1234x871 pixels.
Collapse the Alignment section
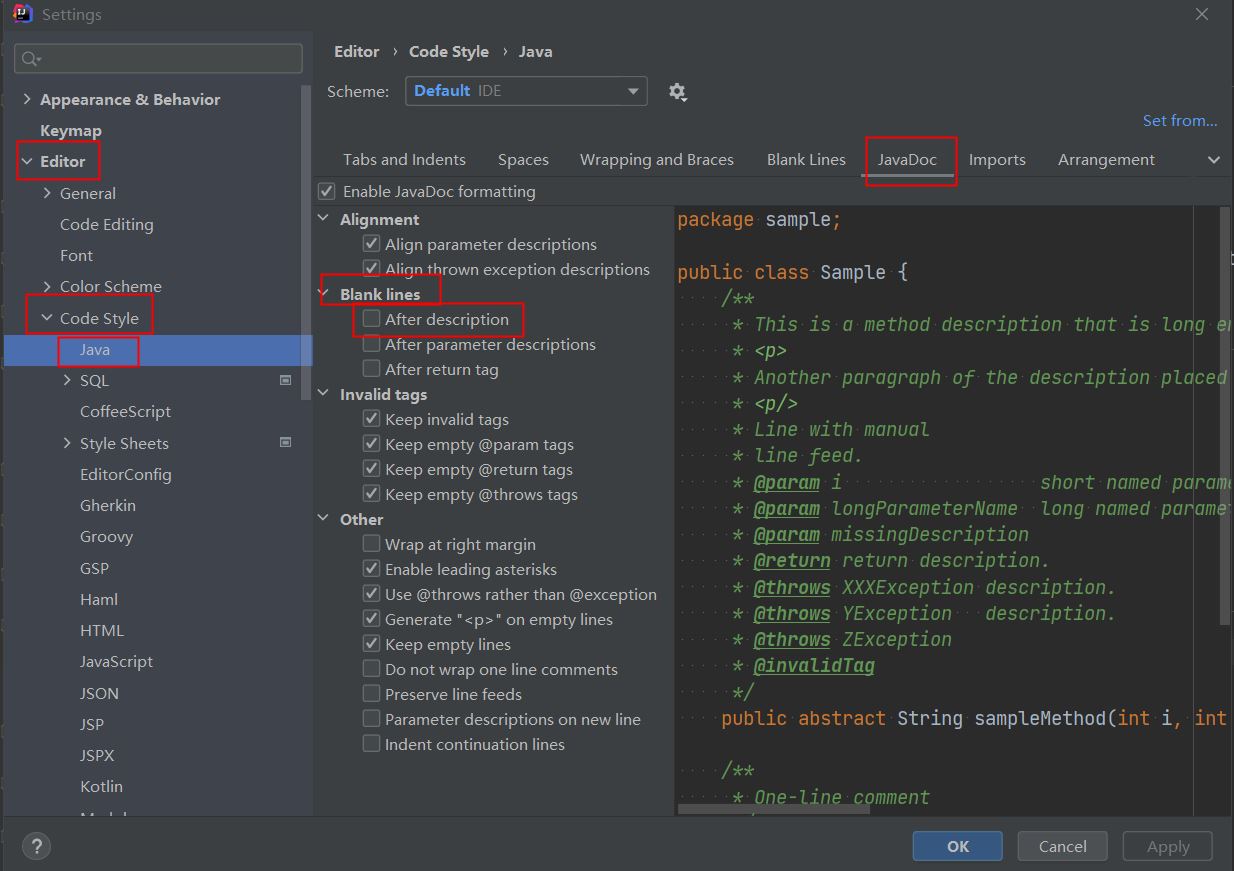[324, 219]
